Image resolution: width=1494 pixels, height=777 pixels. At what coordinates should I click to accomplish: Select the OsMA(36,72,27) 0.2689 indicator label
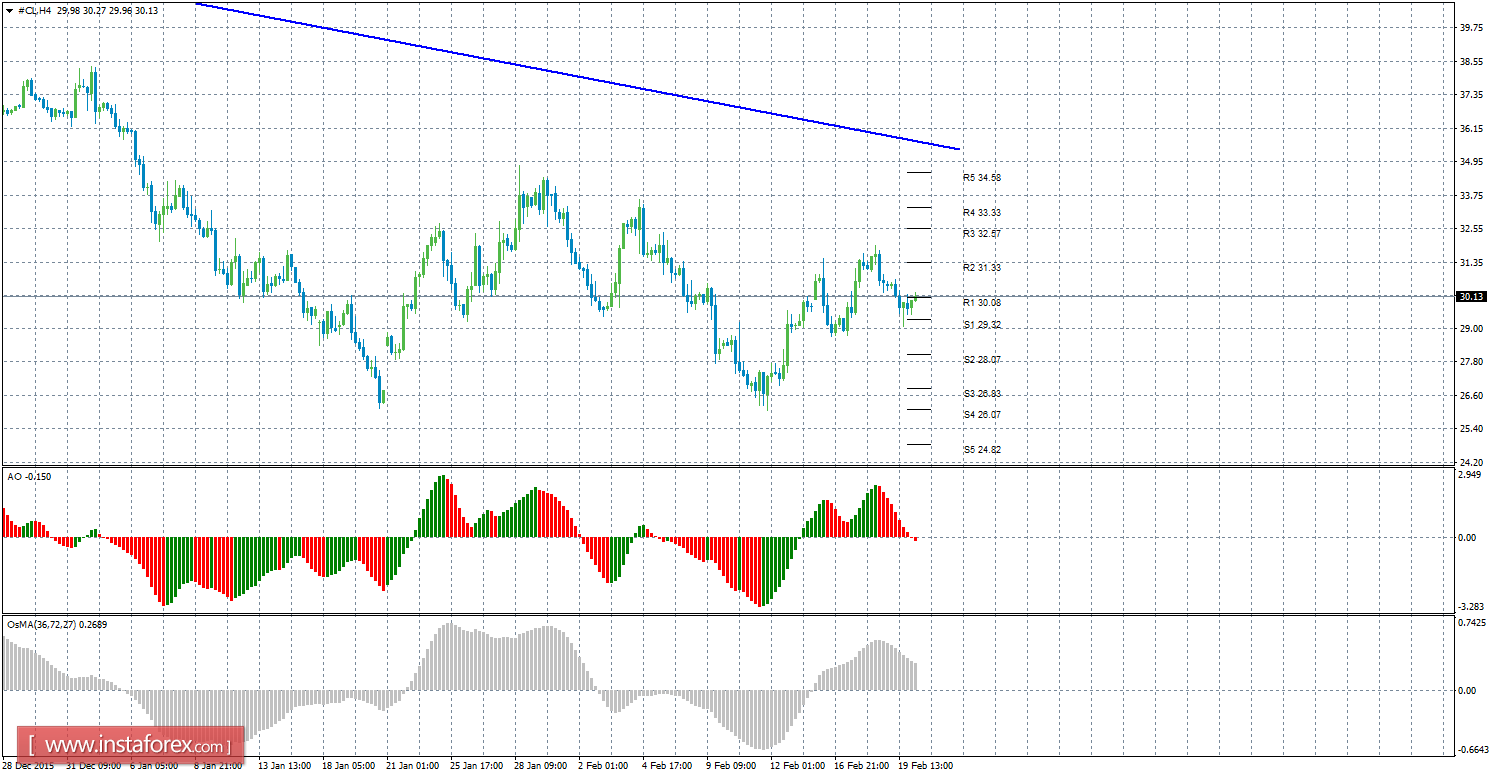click(57, 625)
